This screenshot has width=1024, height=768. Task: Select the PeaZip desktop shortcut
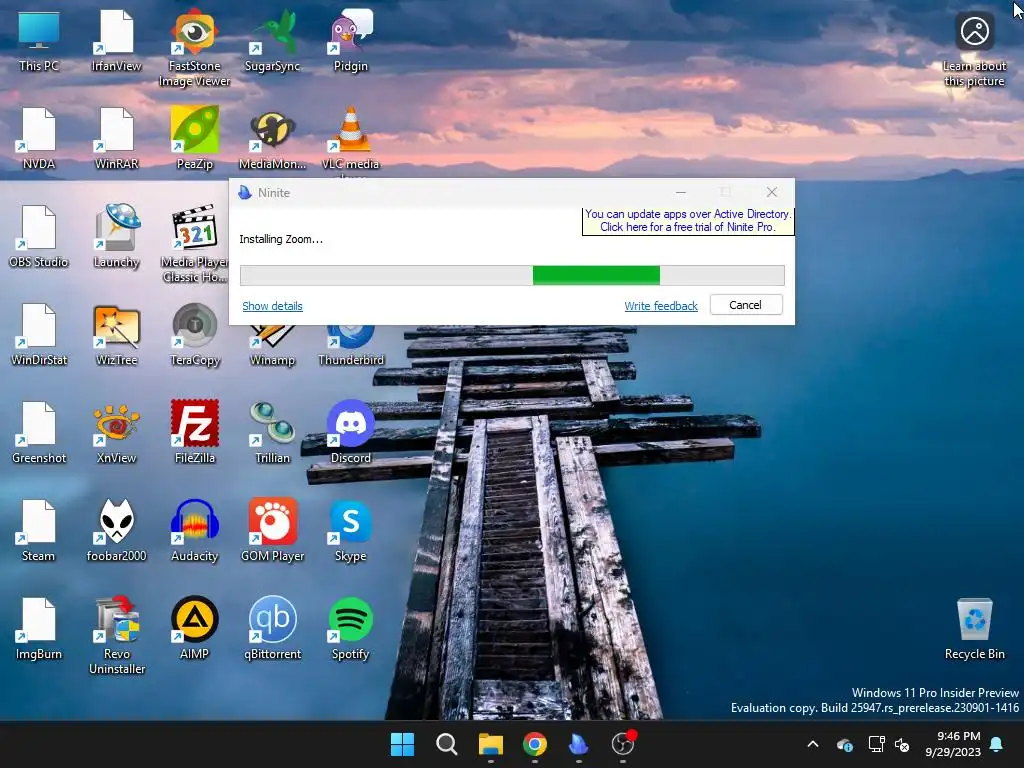195,138
